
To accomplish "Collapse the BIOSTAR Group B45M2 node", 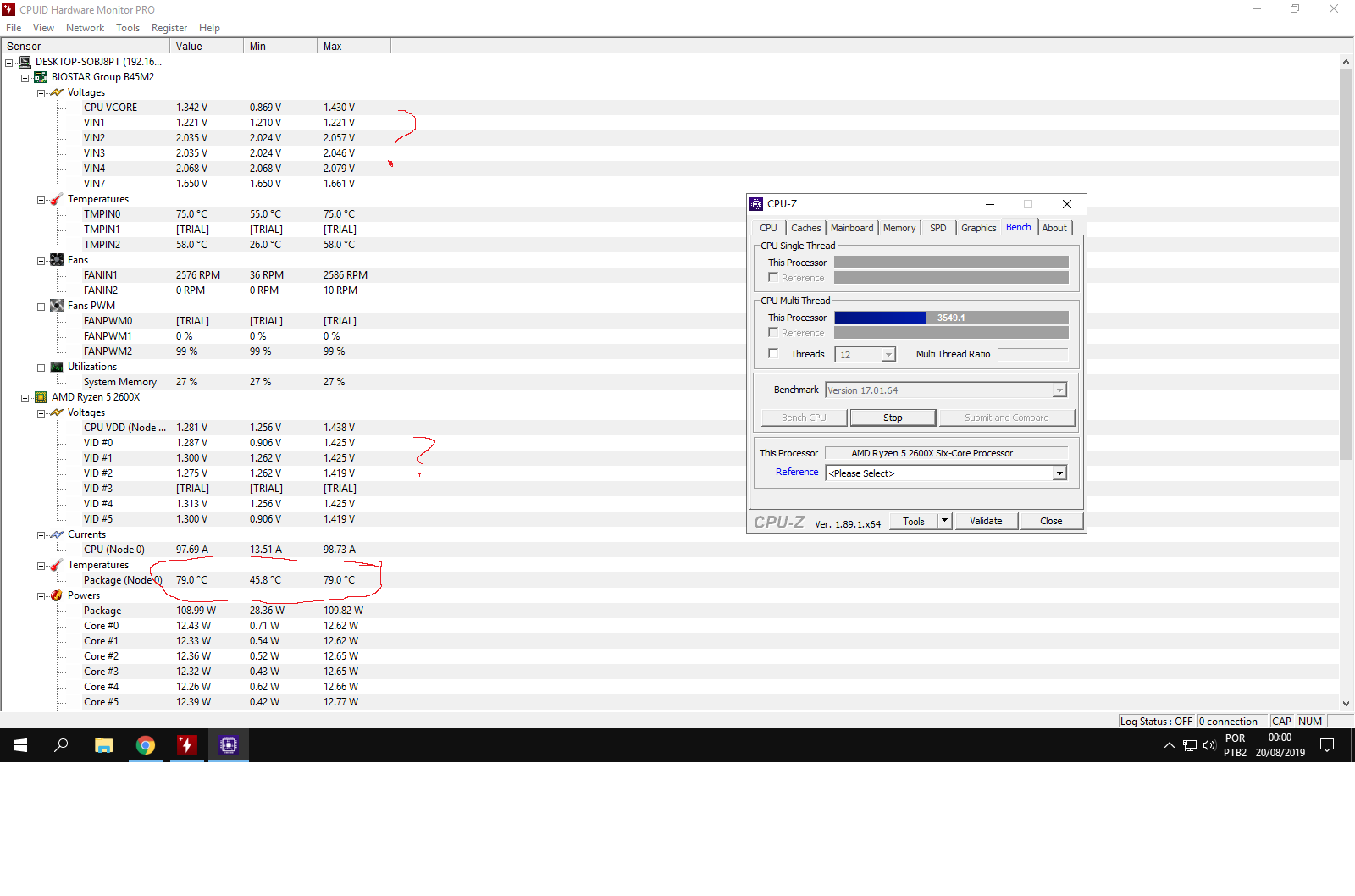I will tap(25, 78).
